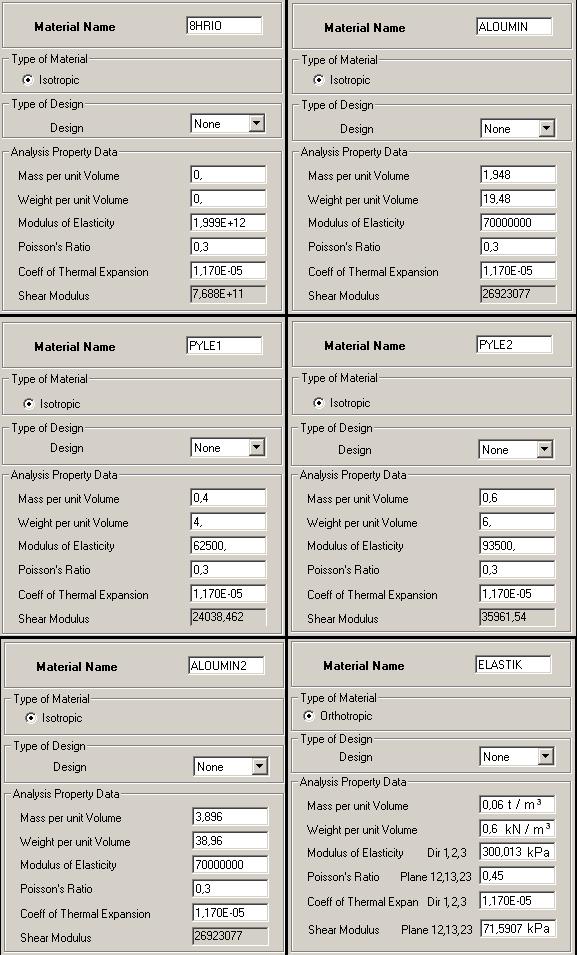Click ELASTIK shear modulus 71,5907 kPa field
The width and height of the screenshot is (577, 955).
pyautogui.click(x=517, y=928)
